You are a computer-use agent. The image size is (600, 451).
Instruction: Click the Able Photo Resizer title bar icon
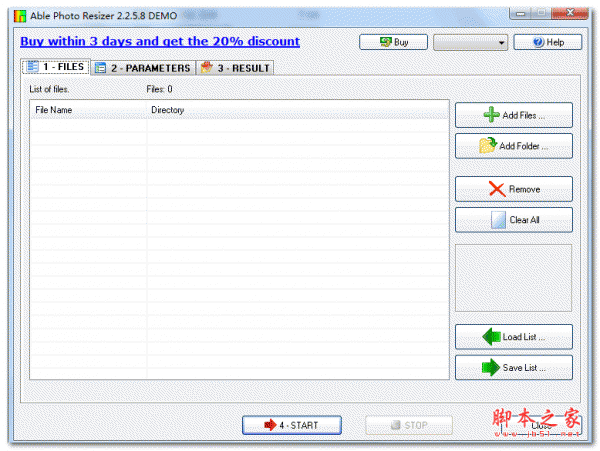20,16
